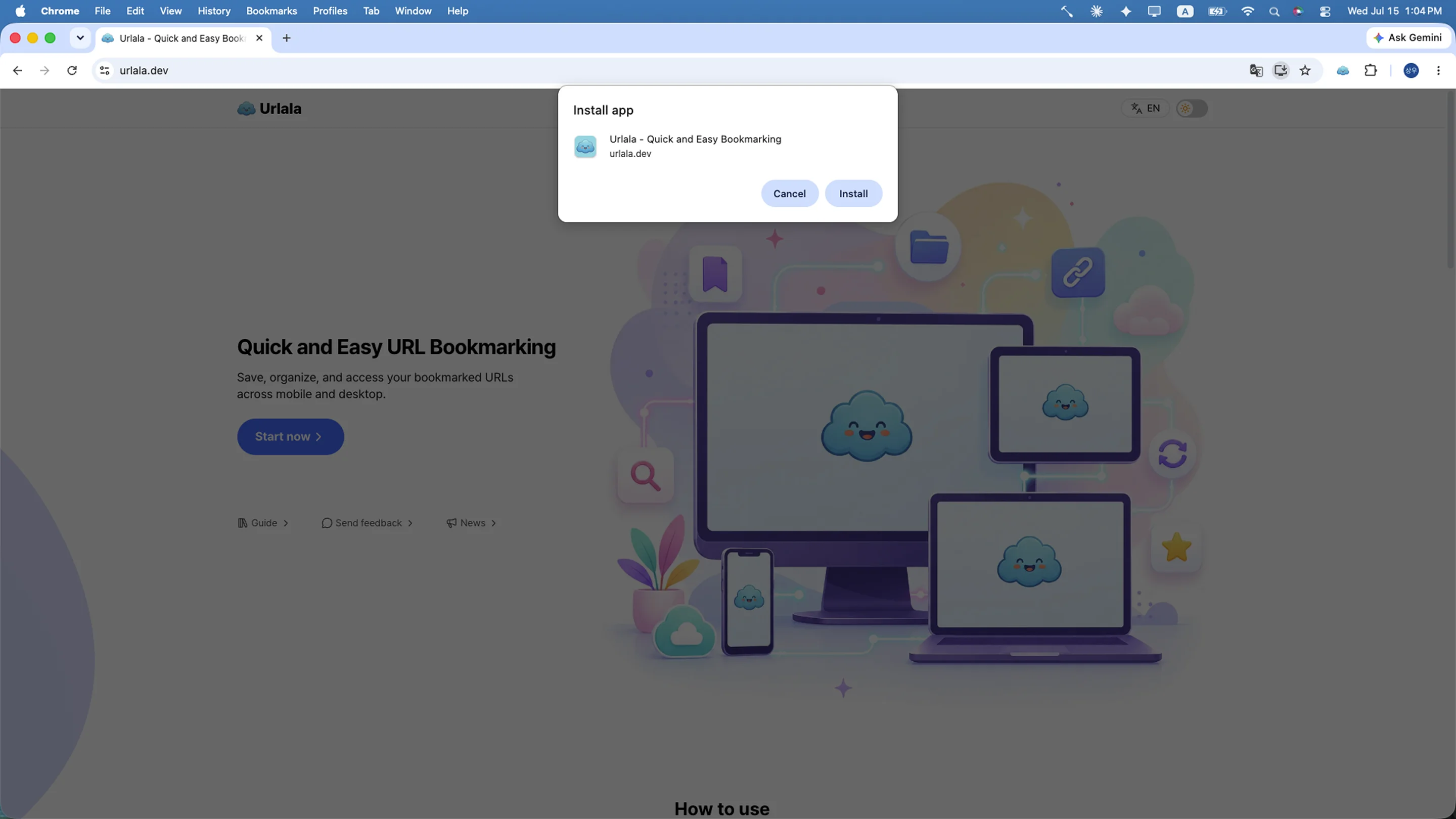Screen dimensions: 1456x819
Task: Open the News link
Action: 471,523
